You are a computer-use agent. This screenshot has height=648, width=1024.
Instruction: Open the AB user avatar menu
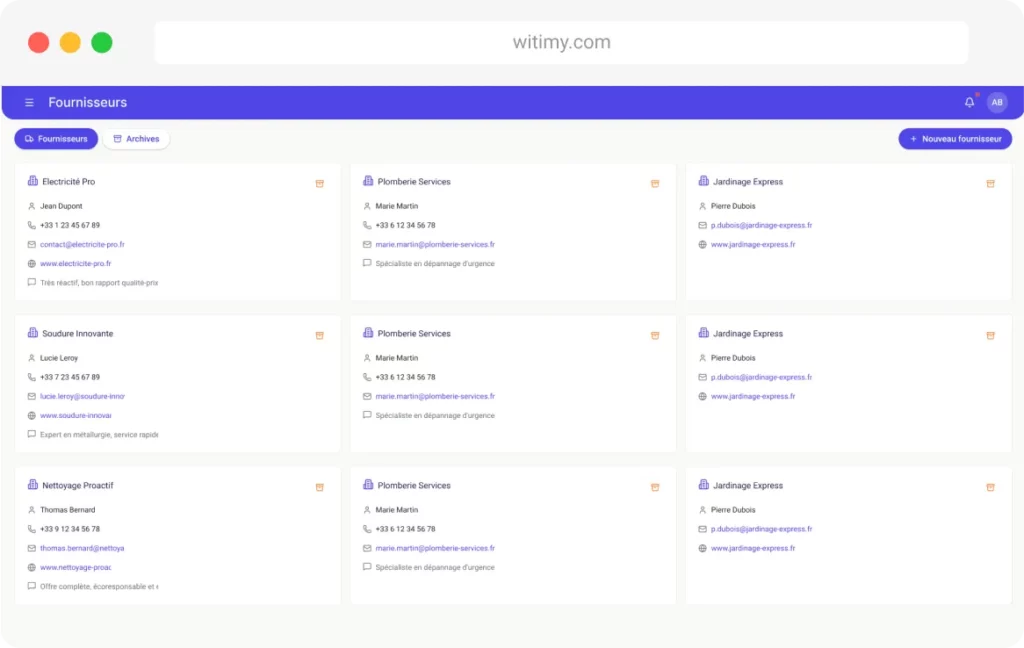[997, 103]
